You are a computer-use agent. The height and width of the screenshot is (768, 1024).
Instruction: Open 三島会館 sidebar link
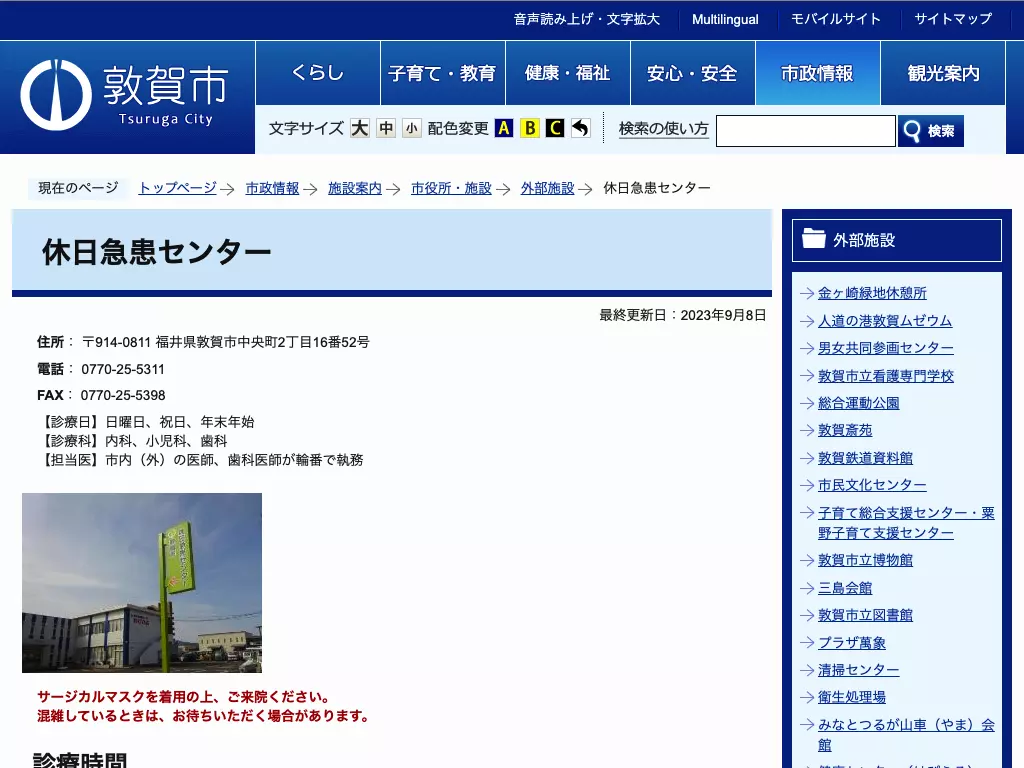(845, 588)
